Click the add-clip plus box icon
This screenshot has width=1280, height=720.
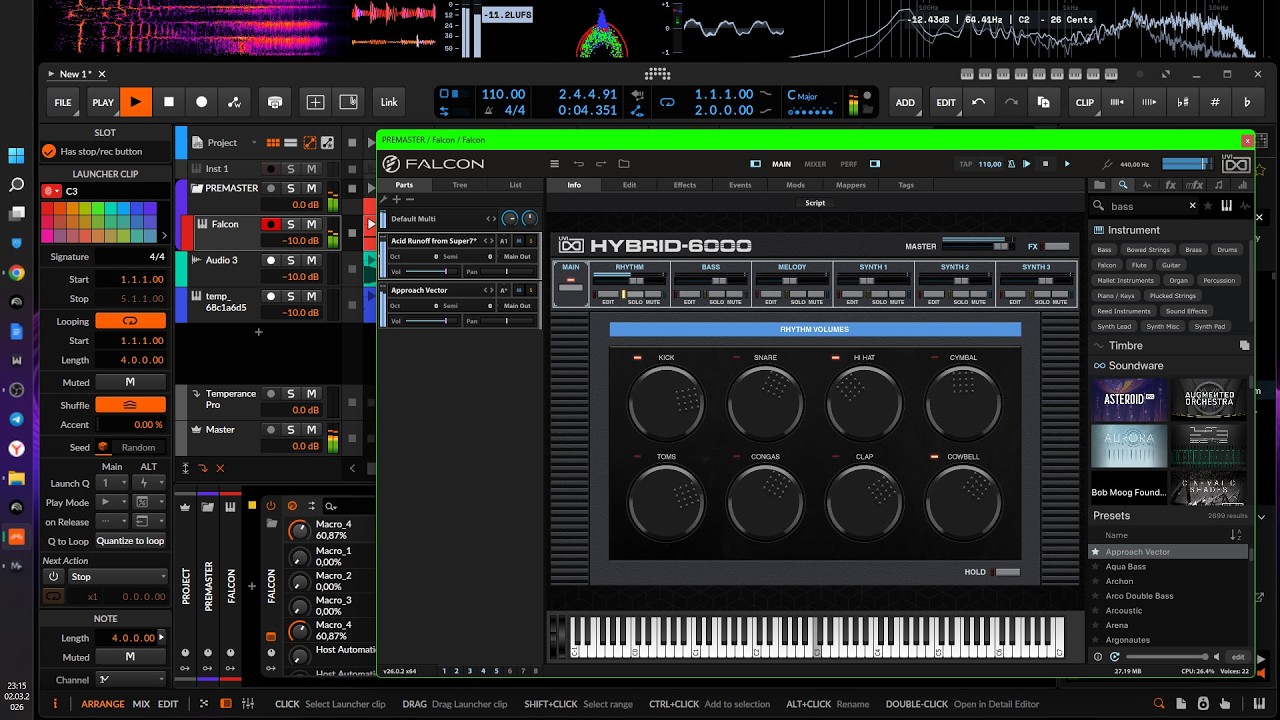[315, 102]
